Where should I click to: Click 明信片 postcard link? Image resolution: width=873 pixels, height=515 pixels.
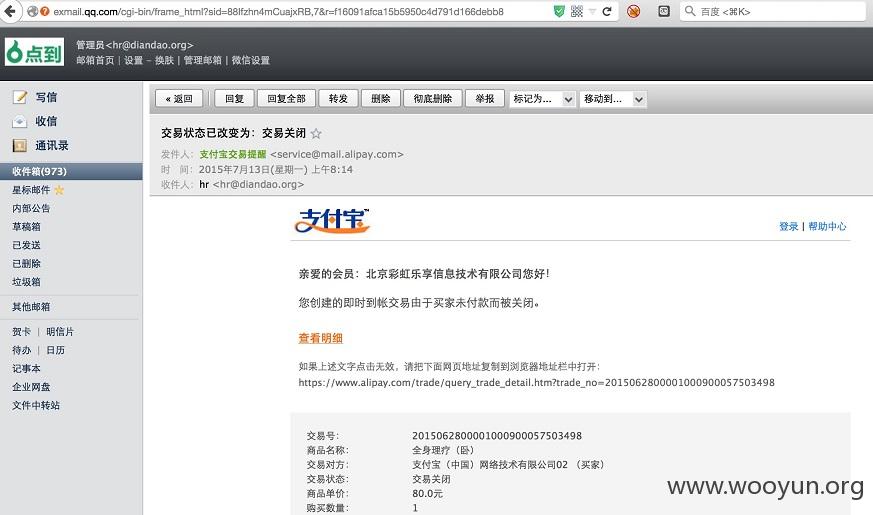click(60, 332)
